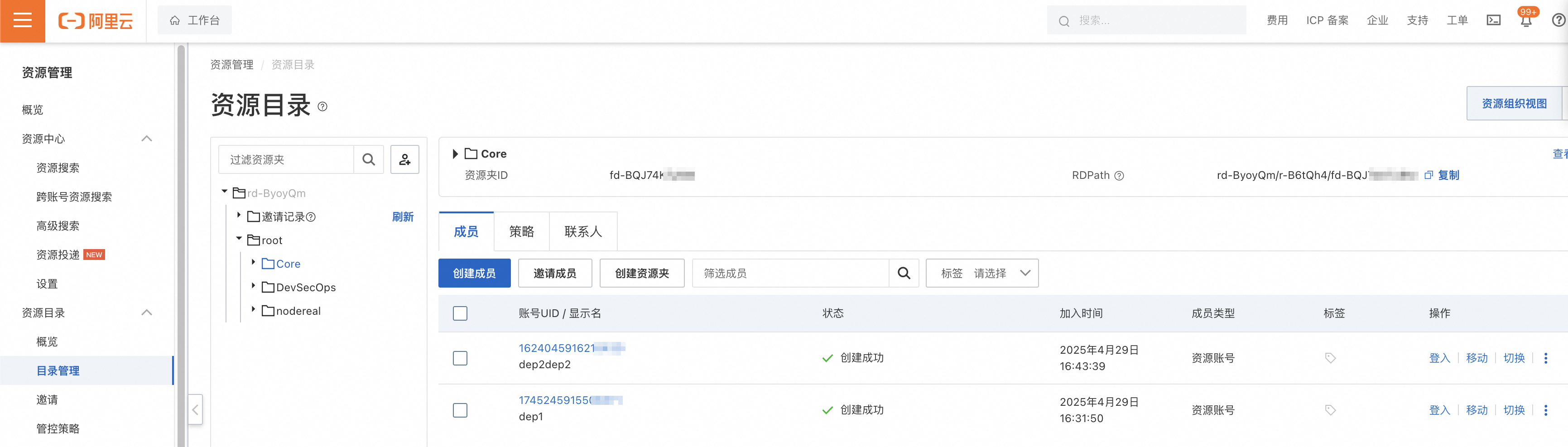The height and width of the screenshot is (447, 1568).
Task: Click the help icon beside 资源目录 title
Action: [x=322, y=106]
